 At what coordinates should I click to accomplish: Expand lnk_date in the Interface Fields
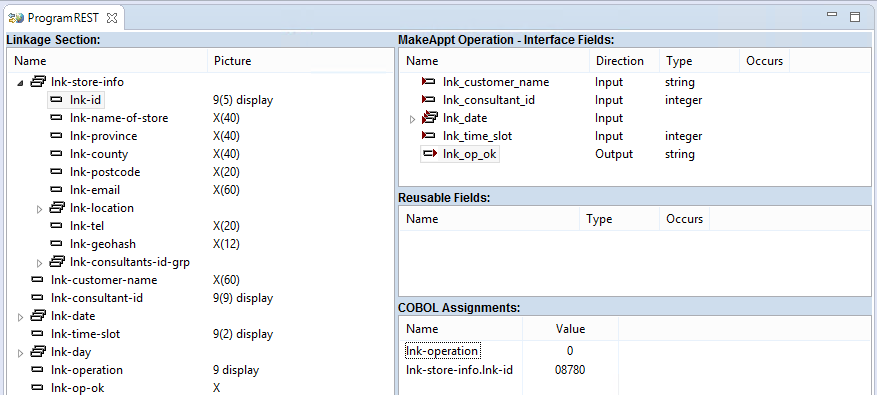(x=413, y=119)
